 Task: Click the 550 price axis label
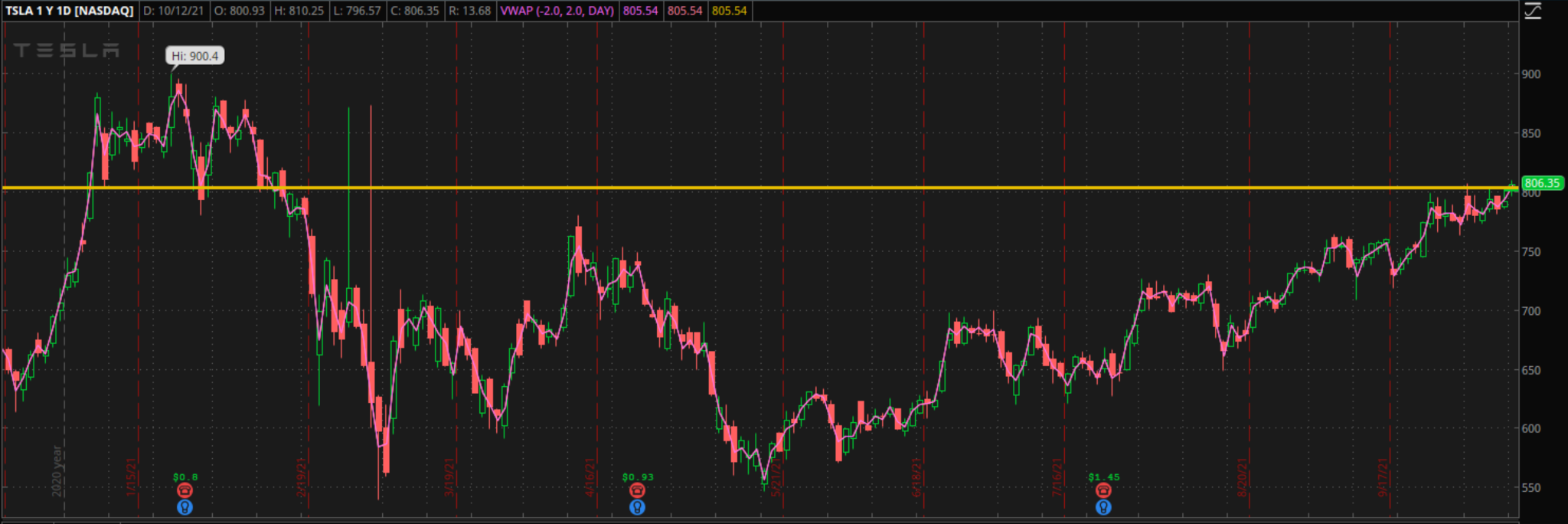point(1531,488)
